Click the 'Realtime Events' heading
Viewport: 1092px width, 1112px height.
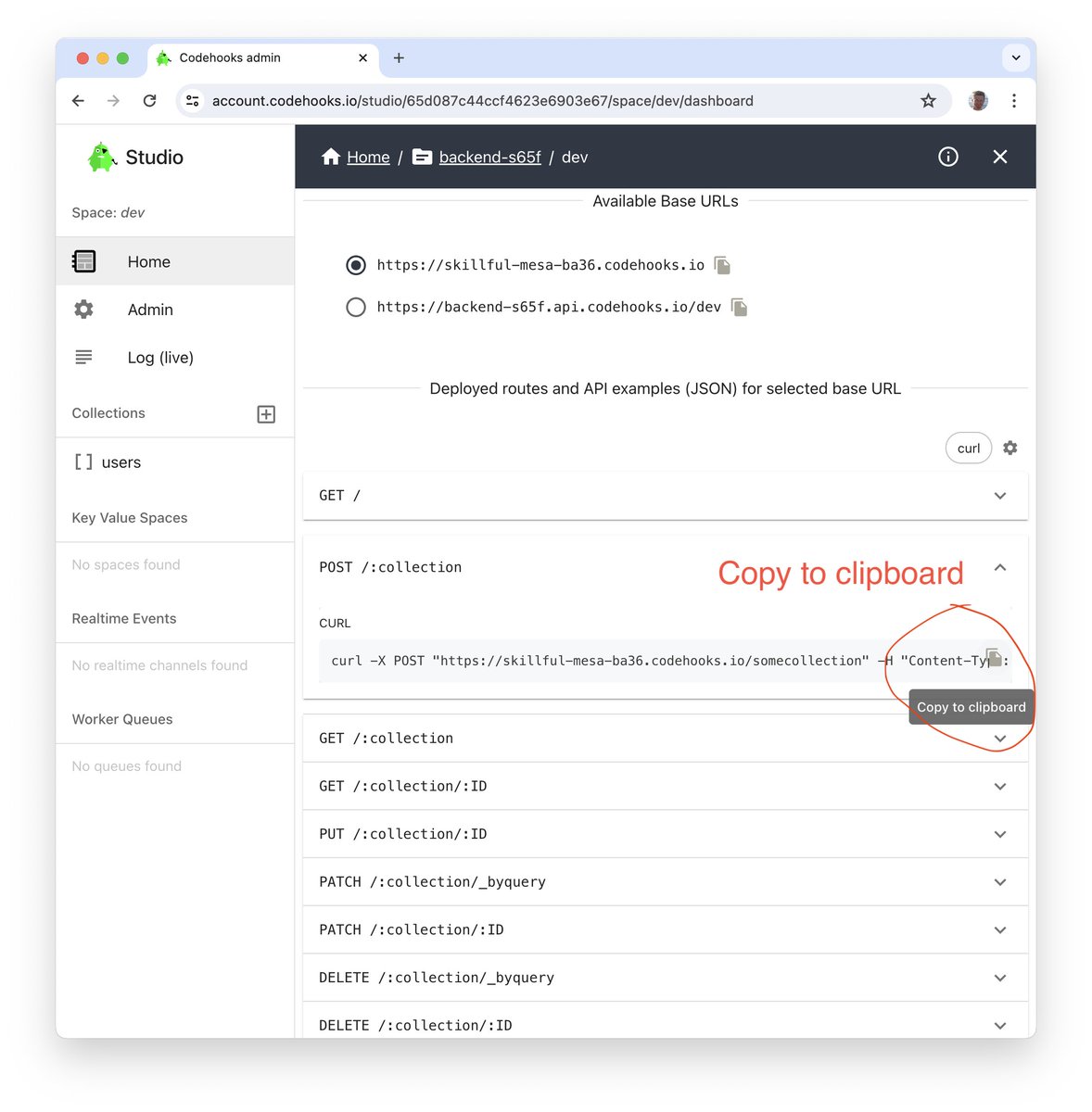pyautogui.click(x=124, y=619)
